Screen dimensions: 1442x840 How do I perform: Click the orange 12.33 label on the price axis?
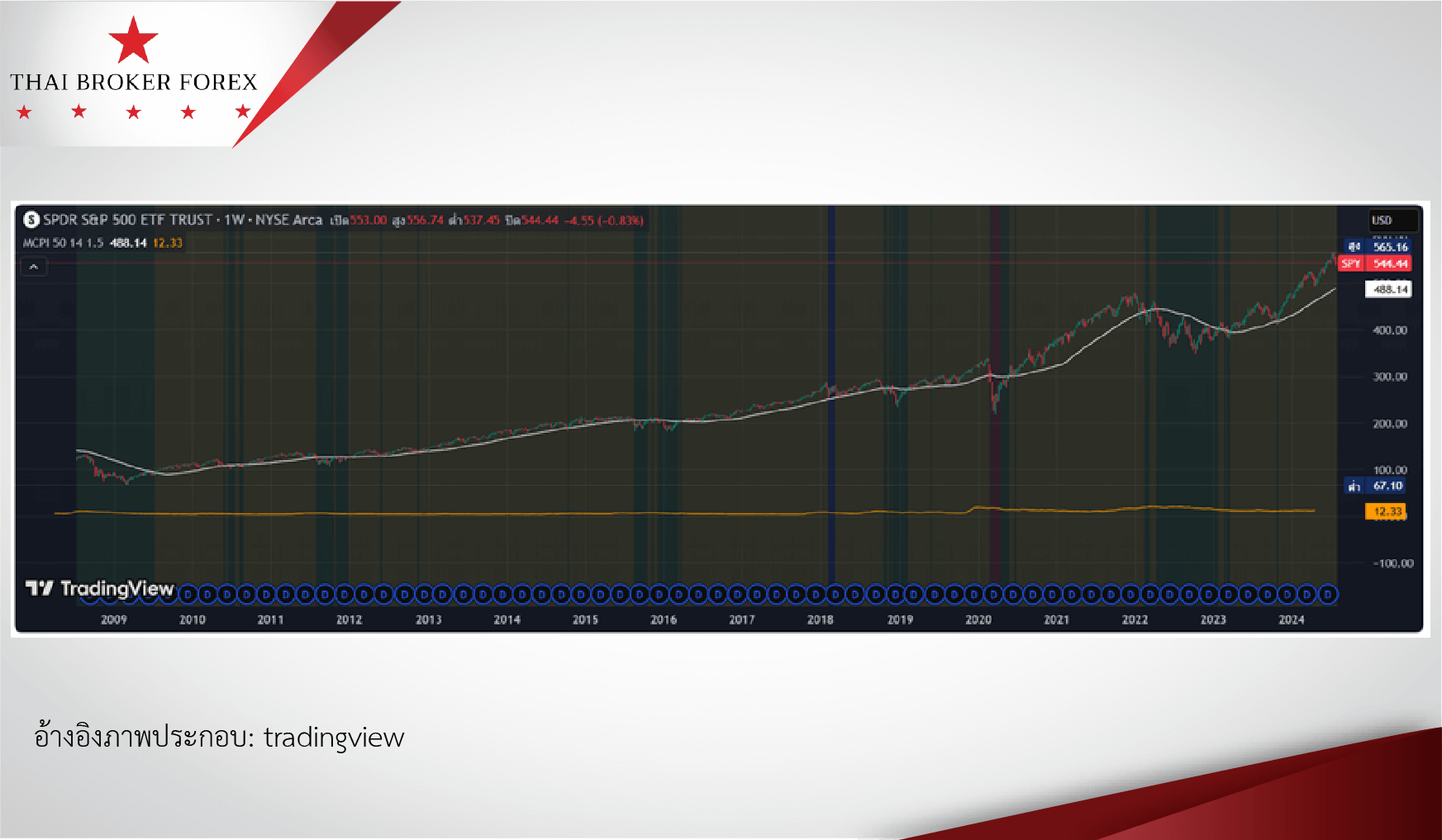(1387, 511)
